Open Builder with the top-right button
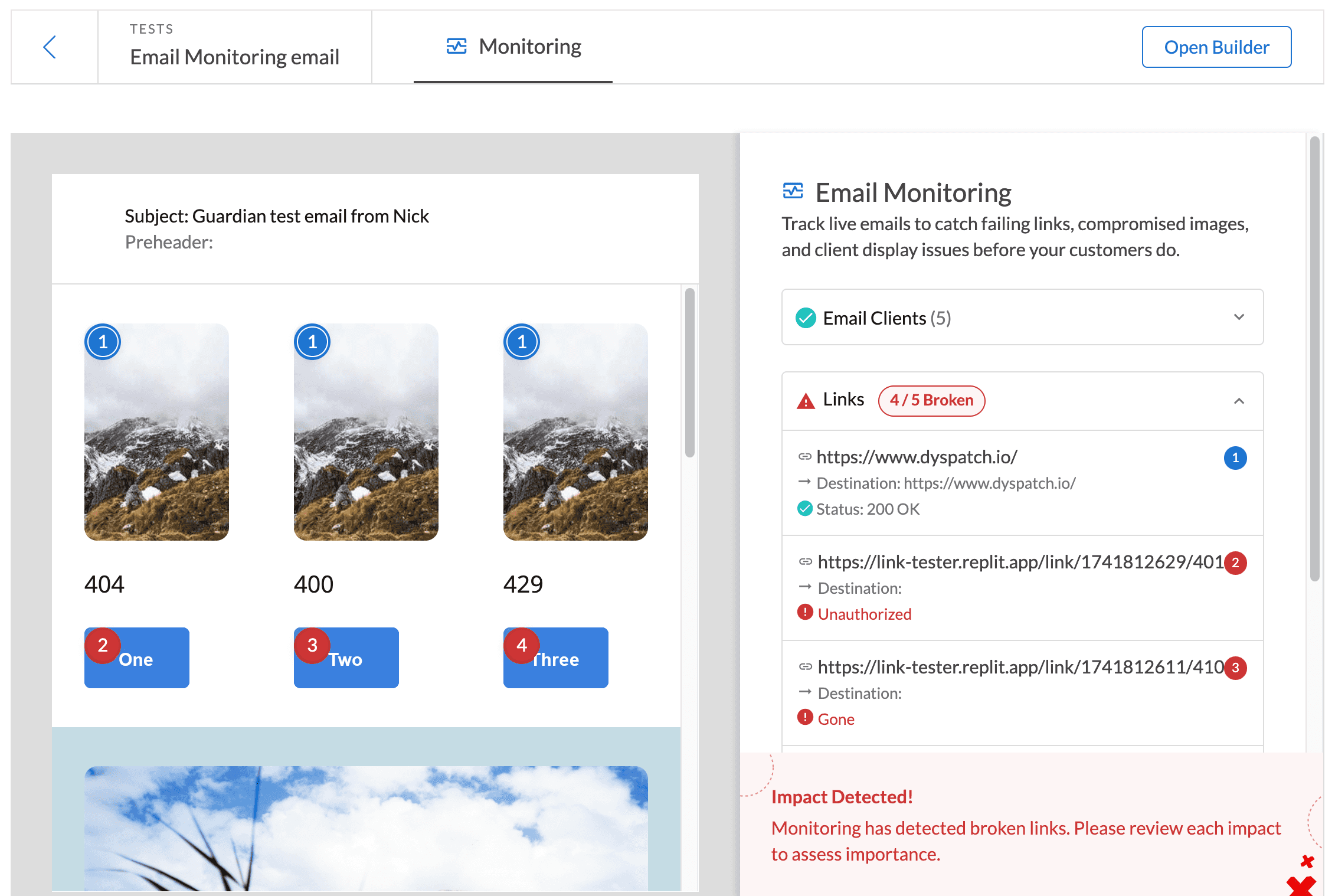Image resolution: width=1335 pixels, height=896 pixels. pyautogui.click(x=1216, y=47)
